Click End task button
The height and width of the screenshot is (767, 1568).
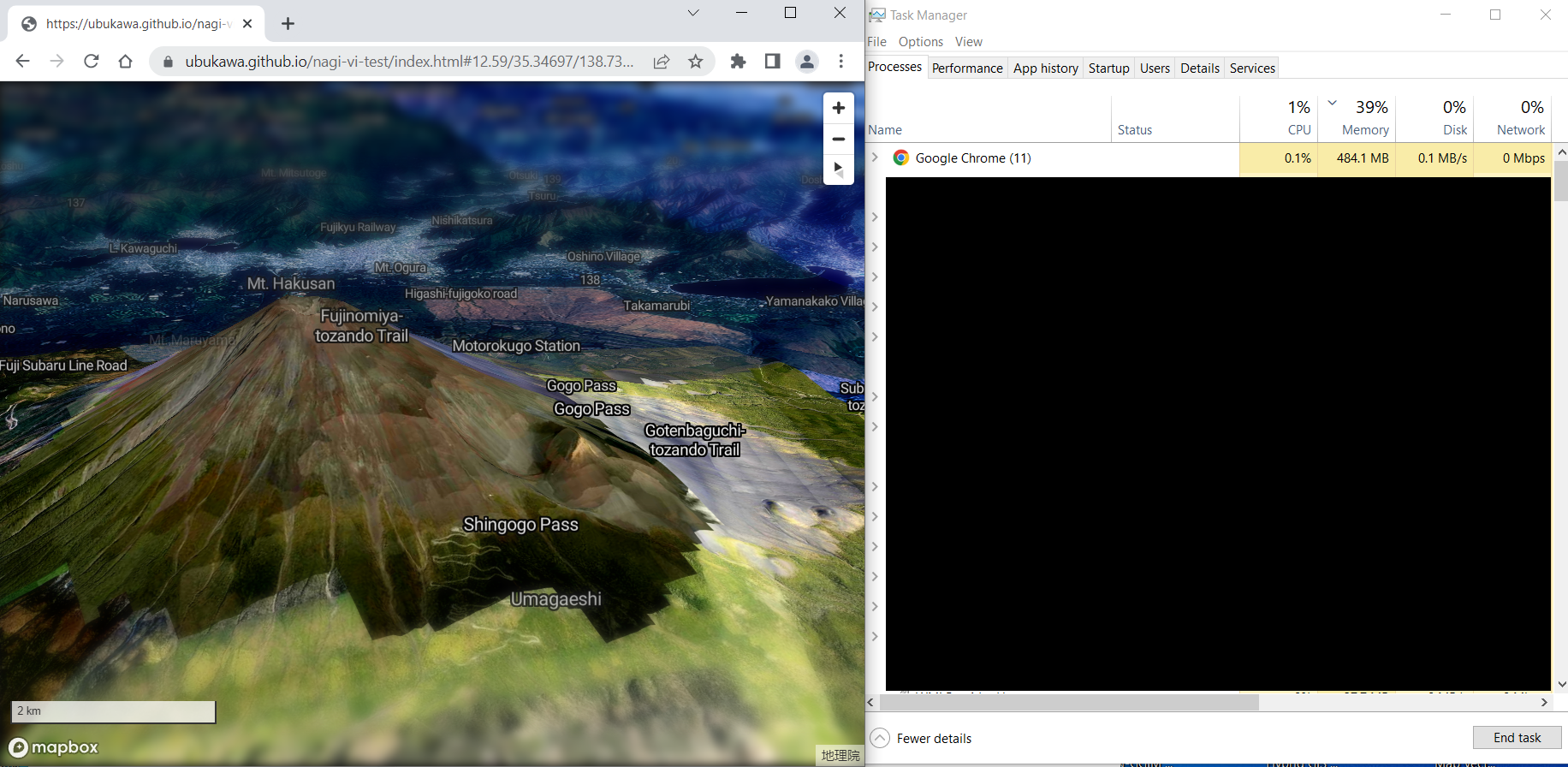(1517, 738)
